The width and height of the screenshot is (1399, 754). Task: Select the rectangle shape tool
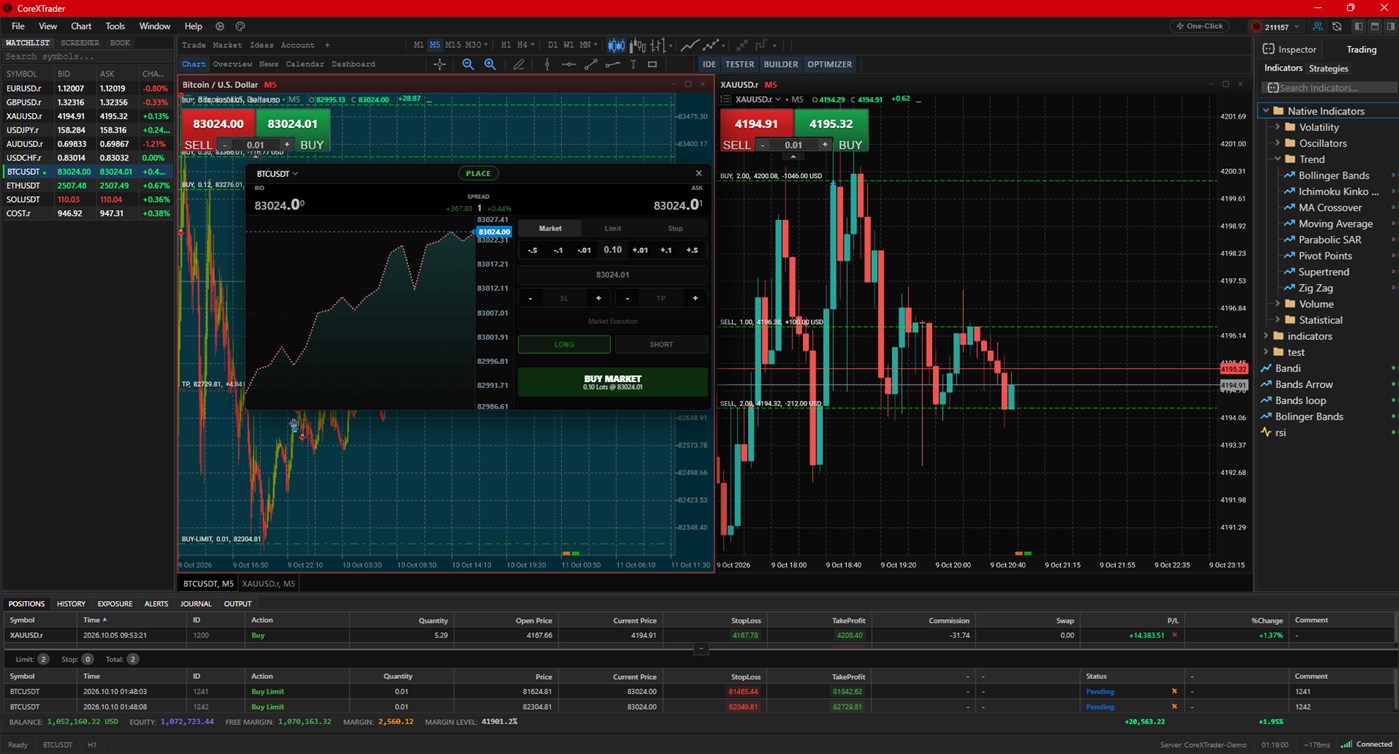click(653, 64)
